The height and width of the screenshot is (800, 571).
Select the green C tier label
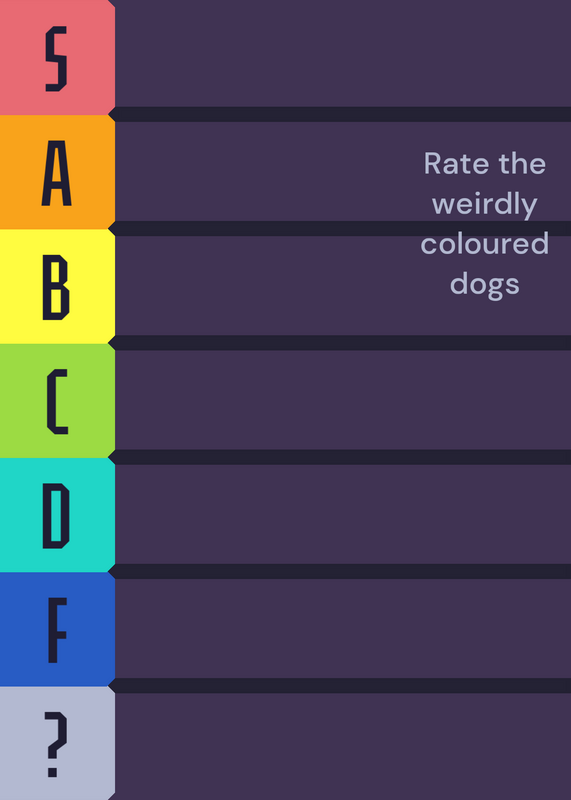tap(57, 401)
